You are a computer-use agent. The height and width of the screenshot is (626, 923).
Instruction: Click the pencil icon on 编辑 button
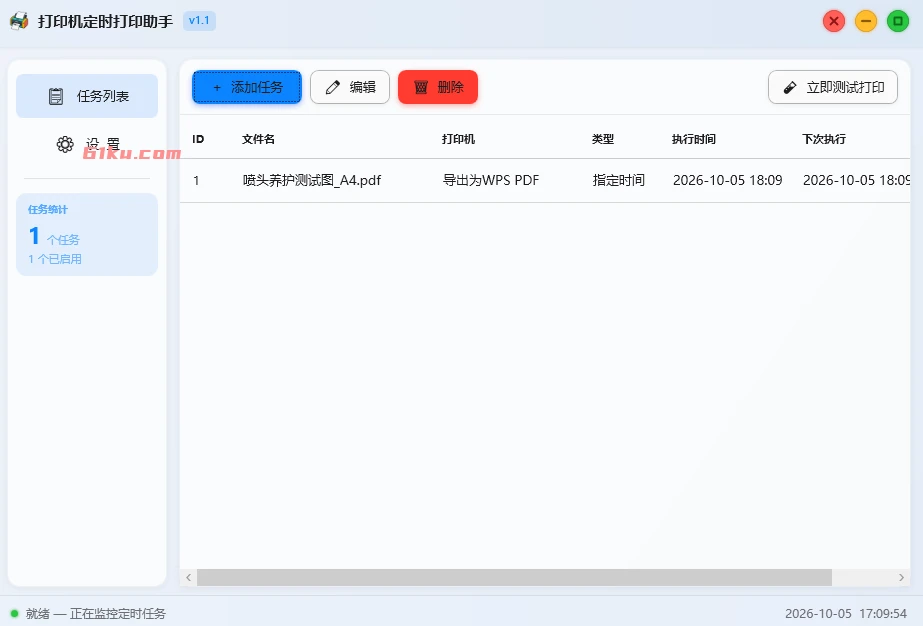coord(333,87)
